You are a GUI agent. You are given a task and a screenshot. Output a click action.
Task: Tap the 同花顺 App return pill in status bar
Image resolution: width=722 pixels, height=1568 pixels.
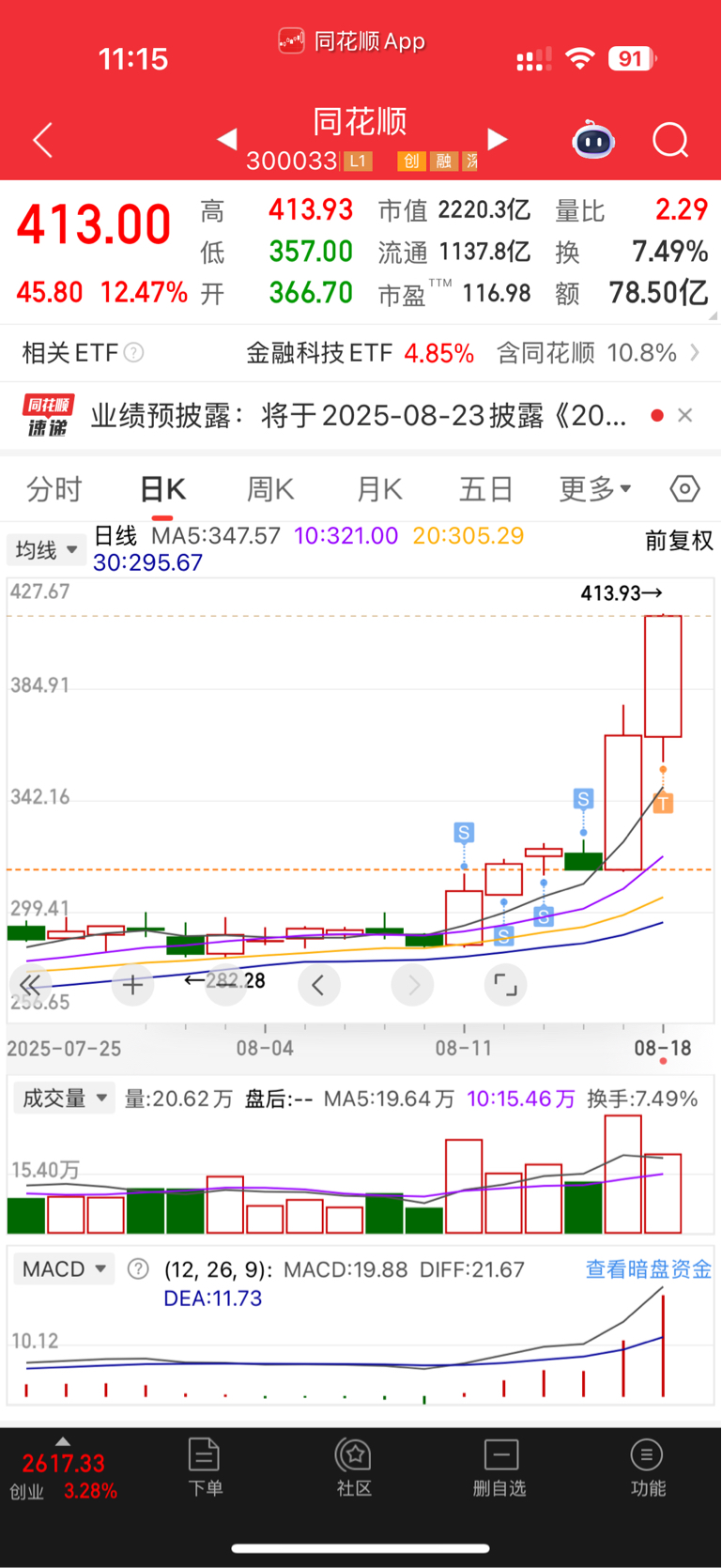[x=352, y=41]
